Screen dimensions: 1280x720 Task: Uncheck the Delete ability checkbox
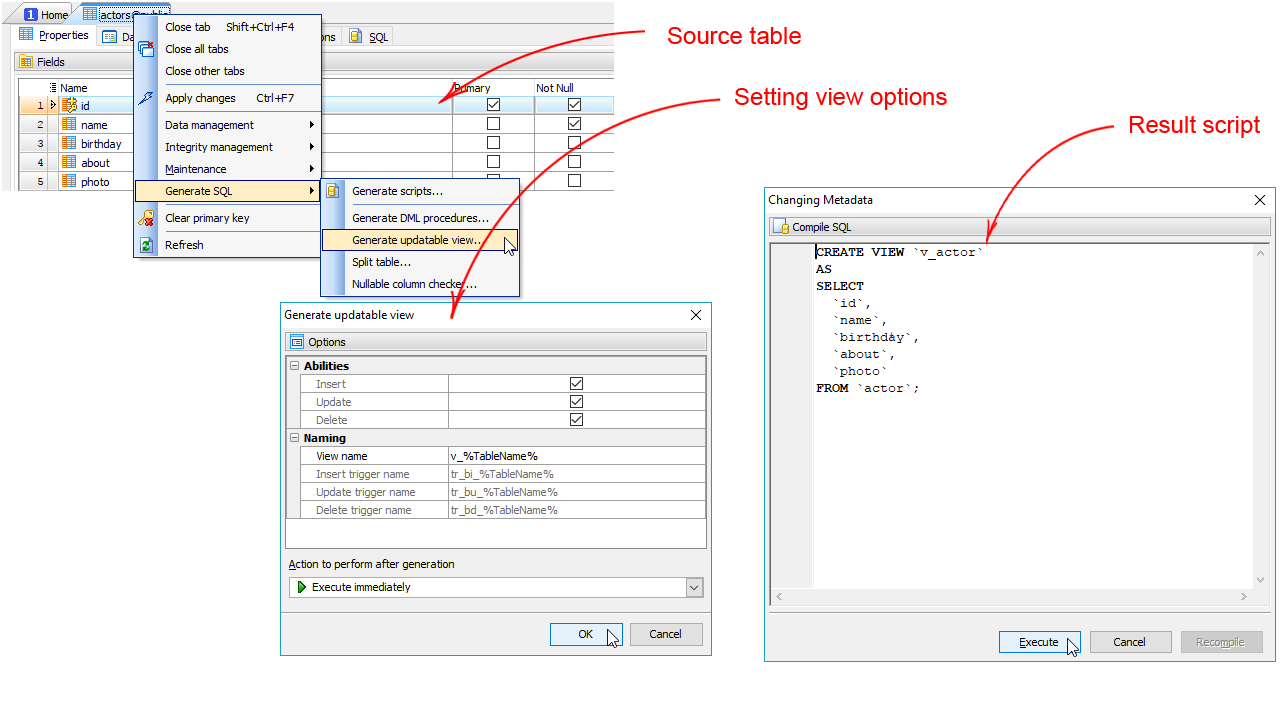576,420
